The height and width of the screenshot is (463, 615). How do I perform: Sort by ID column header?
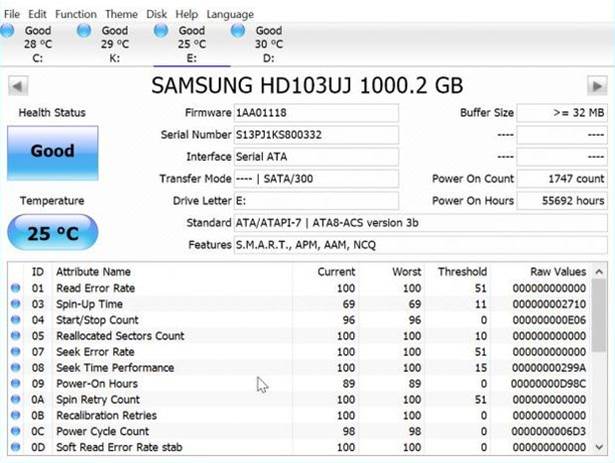38,272
